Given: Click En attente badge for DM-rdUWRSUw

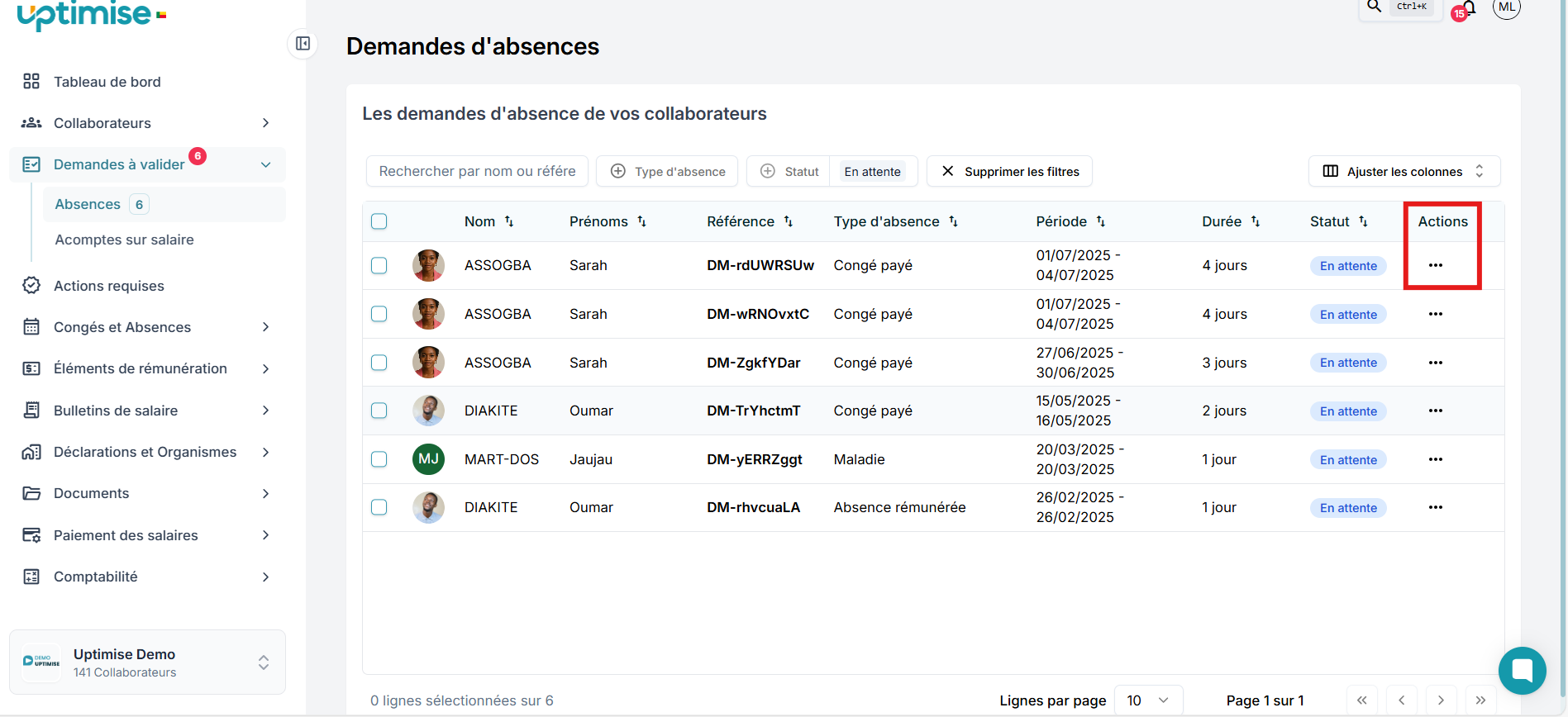Looking at the screenshot, I should click(x=1348, y=266).
